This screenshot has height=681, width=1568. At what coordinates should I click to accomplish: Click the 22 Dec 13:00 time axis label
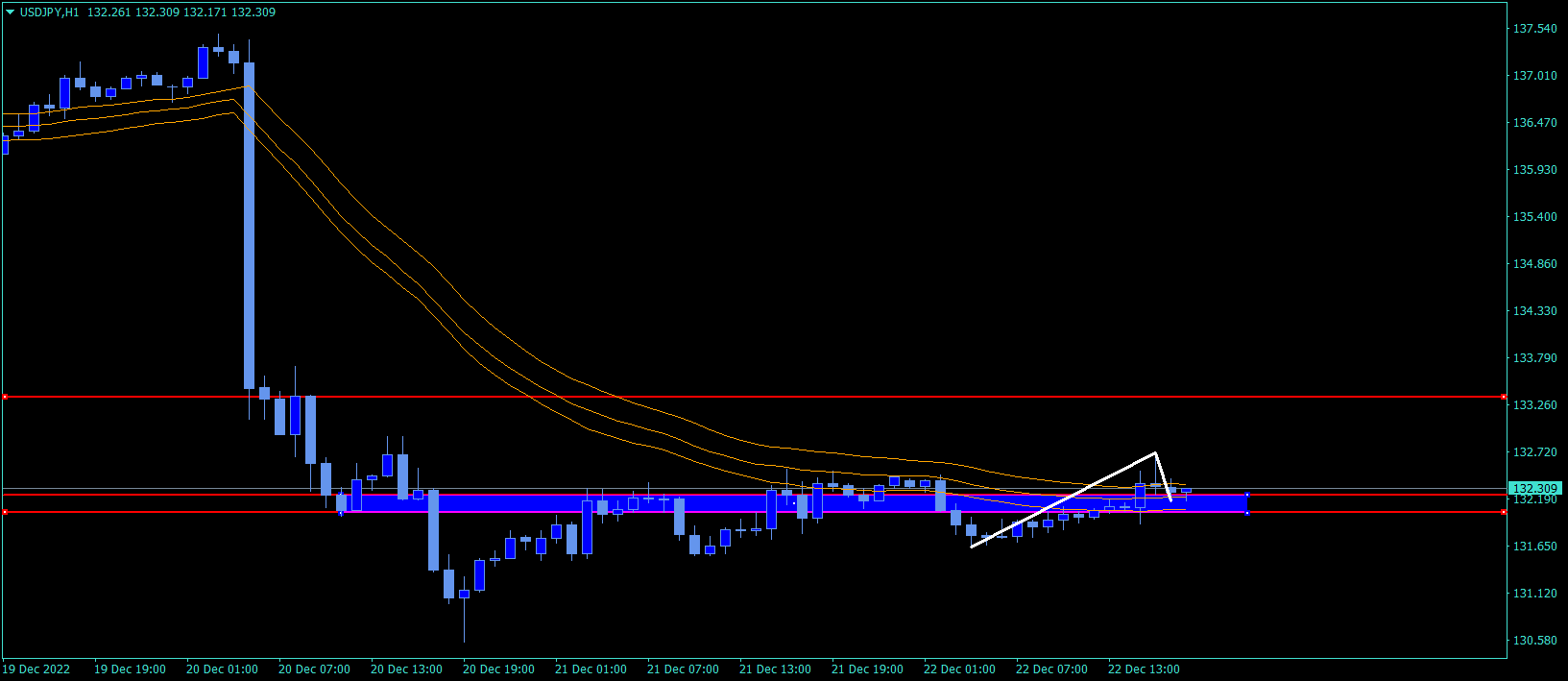click(1144, 669)
